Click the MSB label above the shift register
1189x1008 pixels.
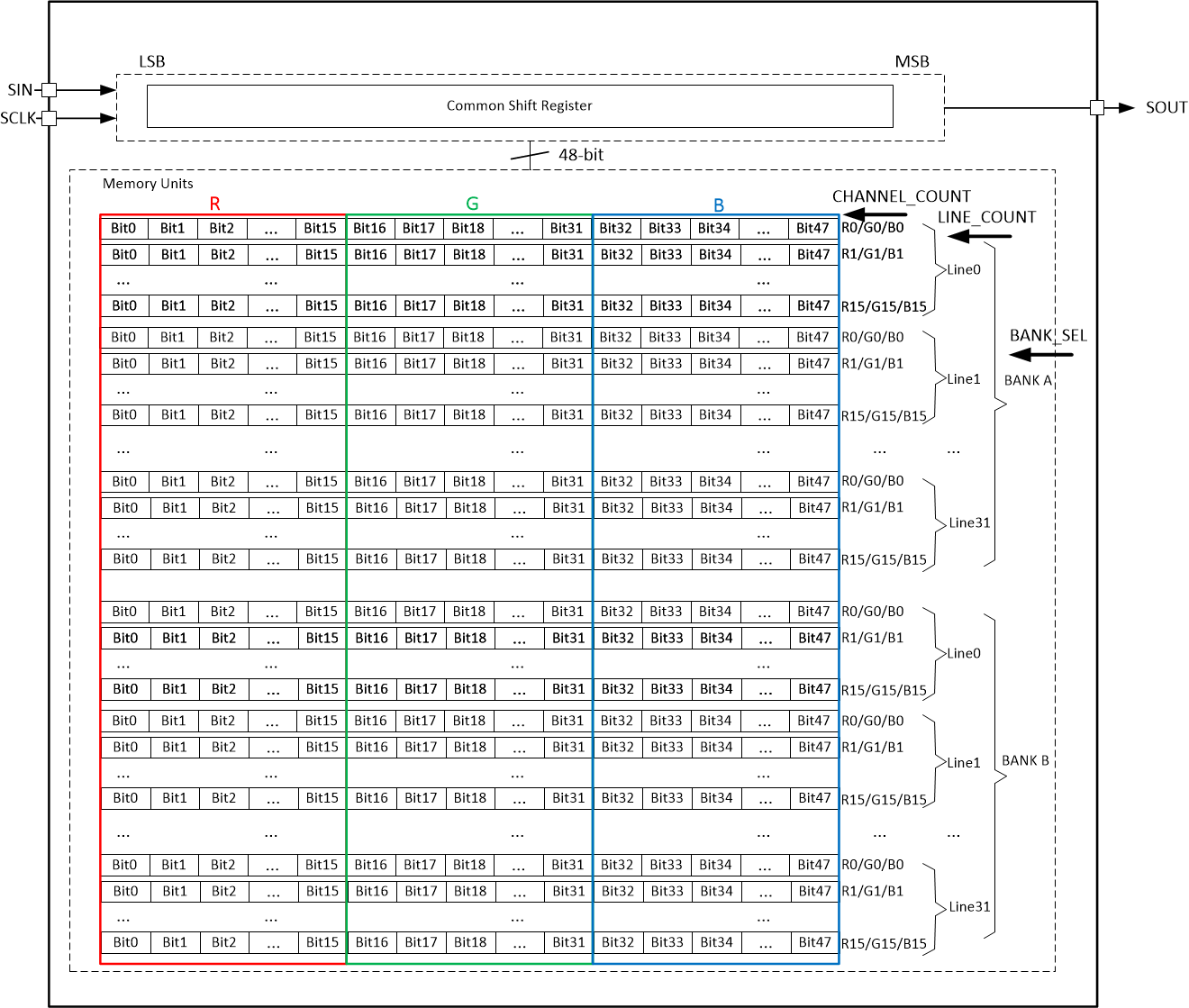pyautogui.click(x=912, y=61)
